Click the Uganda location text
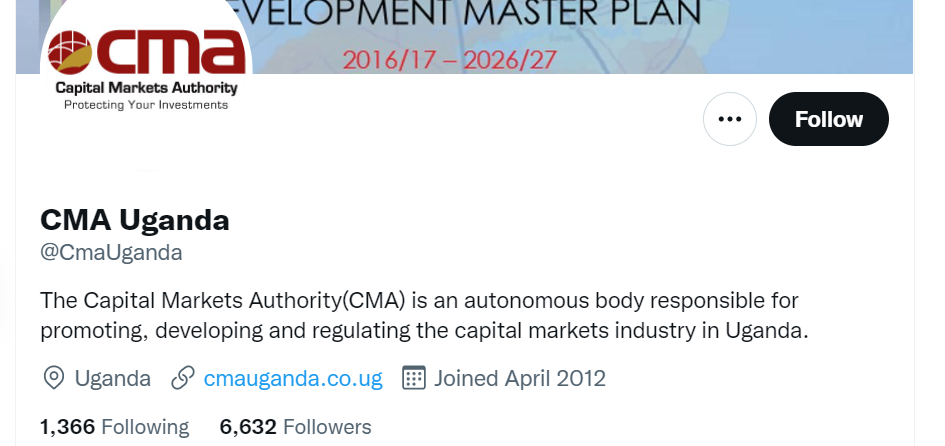 click(x=113, y=378)
